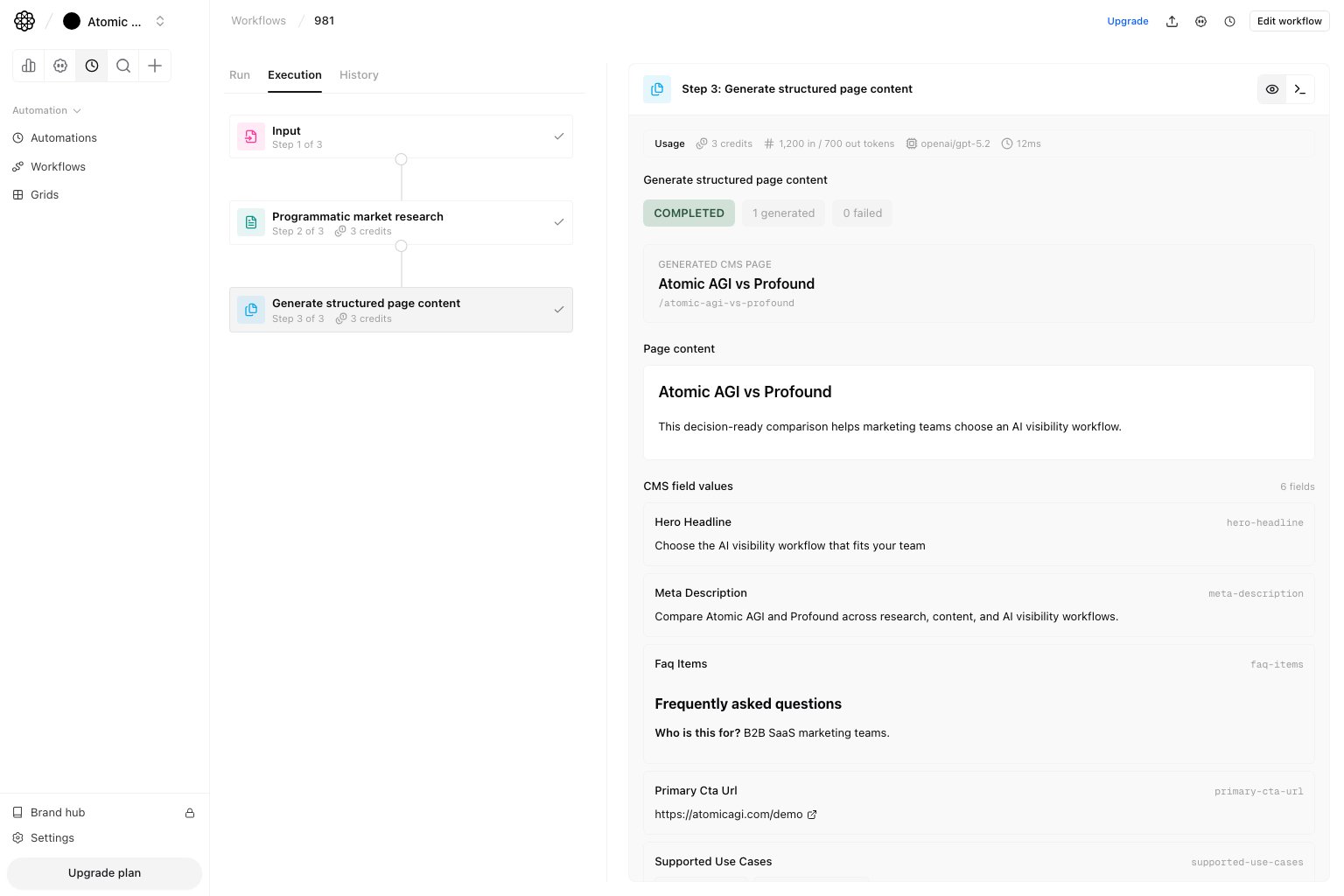Toggle the eye preview view
Image resolution: width=1344 pixels, height=896 pixels.
coord(1271,89)
